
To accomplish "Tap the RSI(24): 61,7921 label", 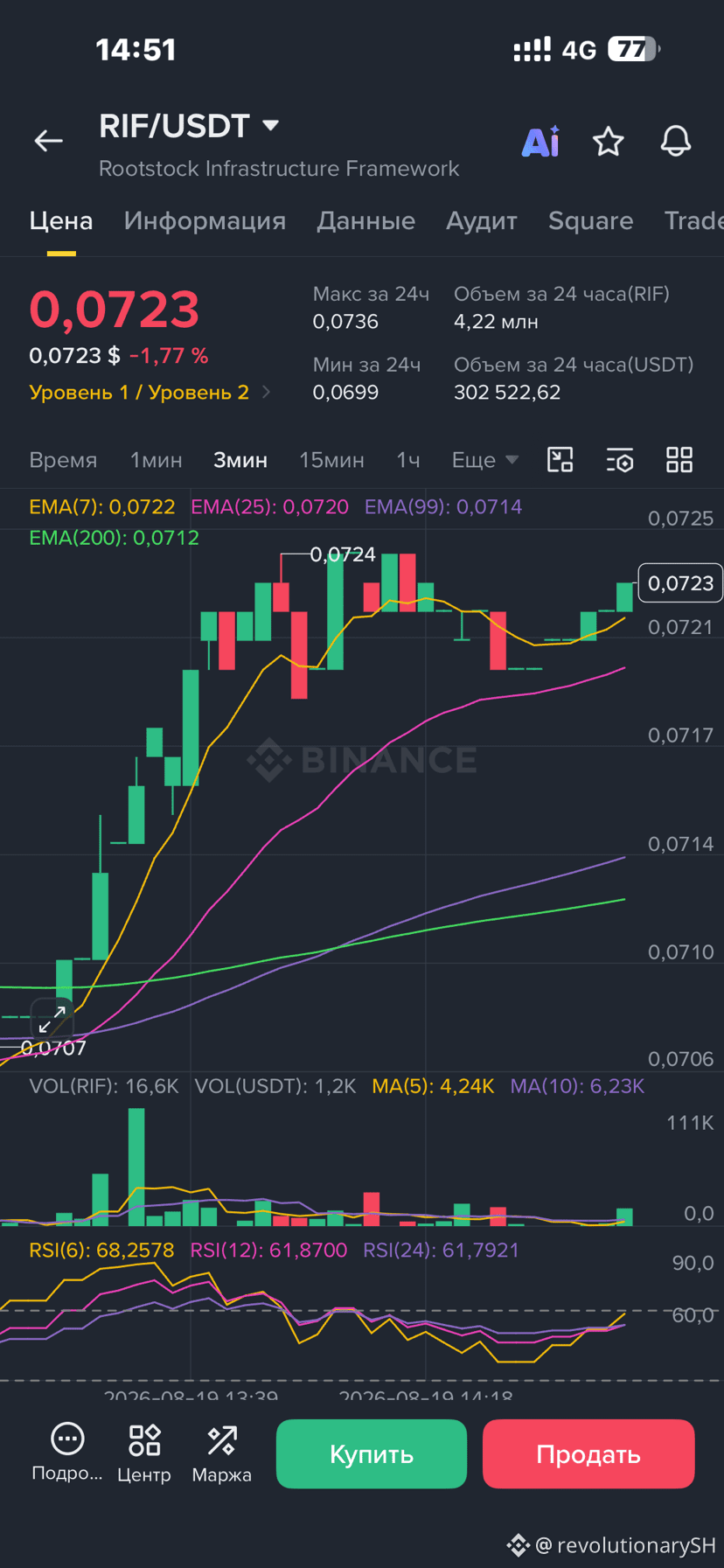I will [x=441, y=1251].
